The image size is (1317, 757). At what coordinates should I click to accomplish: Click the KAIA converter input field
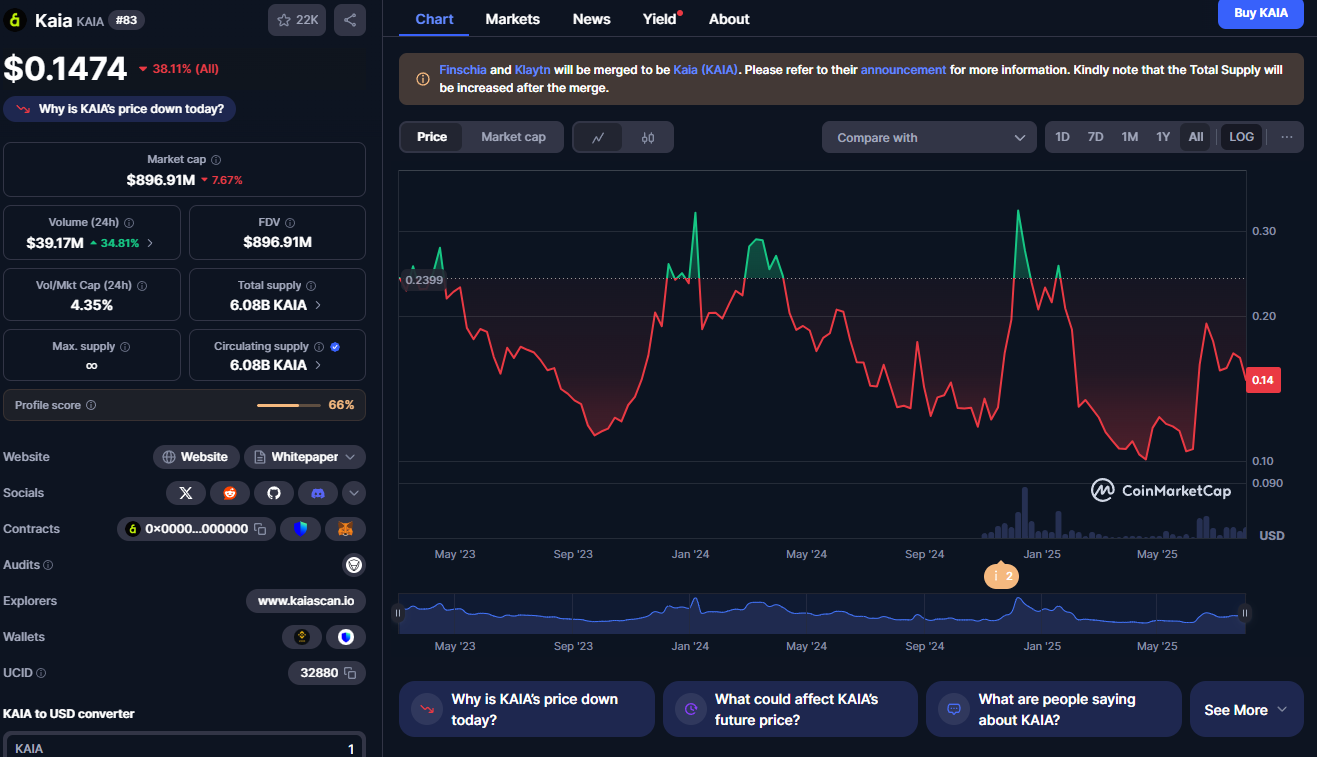pos(184,748)
